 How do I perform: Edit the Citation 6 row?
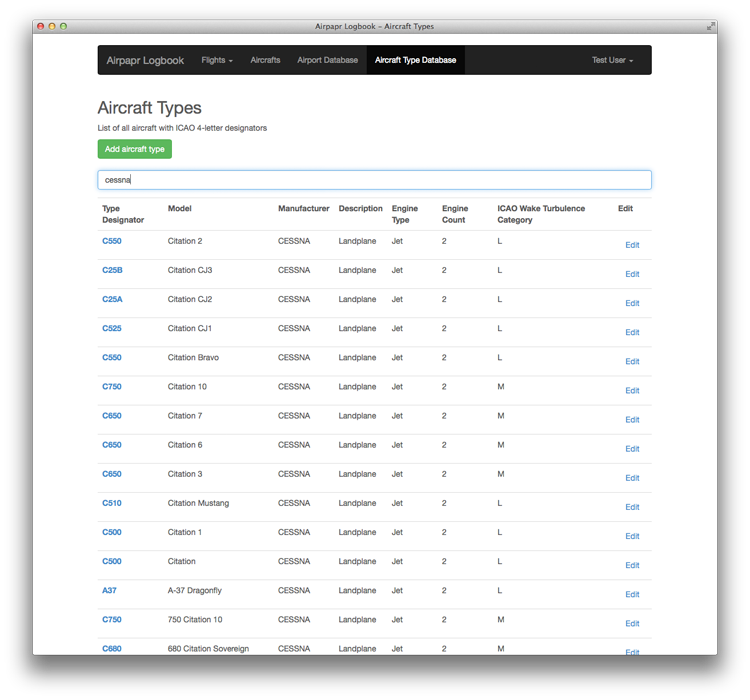(632, 449)
